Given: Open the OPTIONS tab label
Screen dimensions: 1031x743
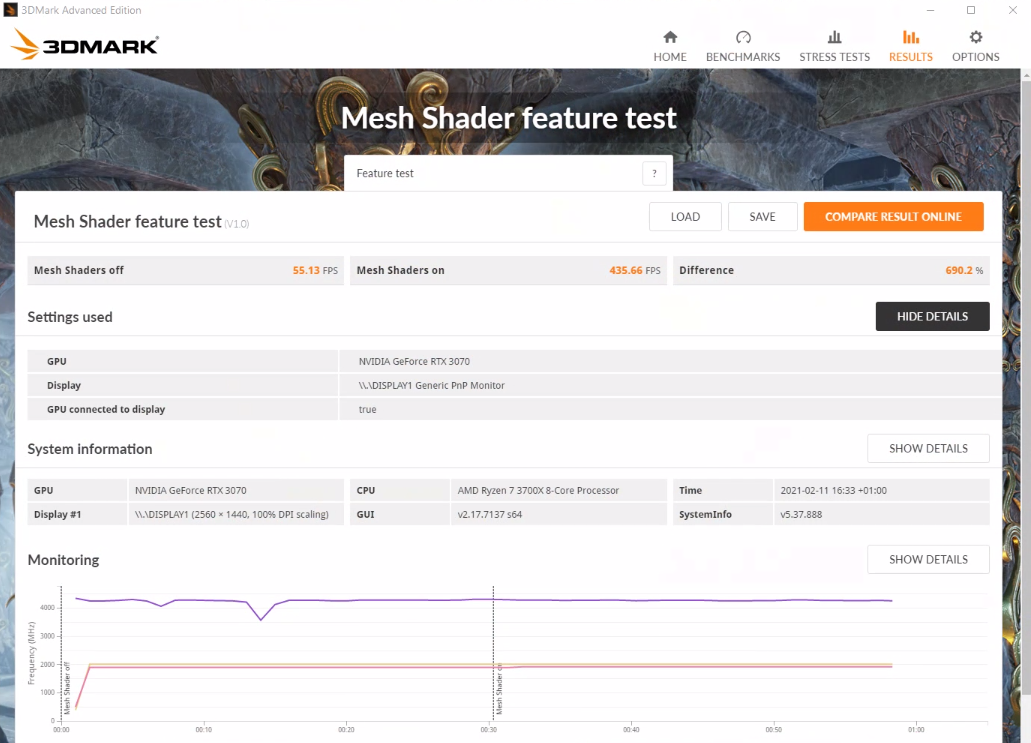Looking at the screenshot, I should (976, 57).
